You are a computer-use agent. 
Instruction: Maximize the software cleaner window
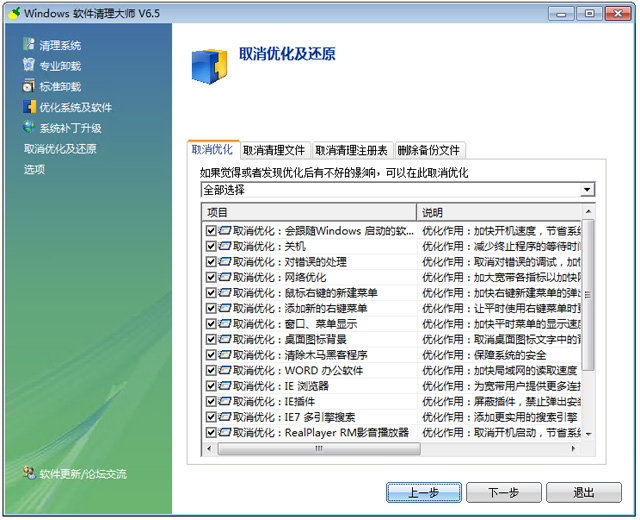click(589, 13)
